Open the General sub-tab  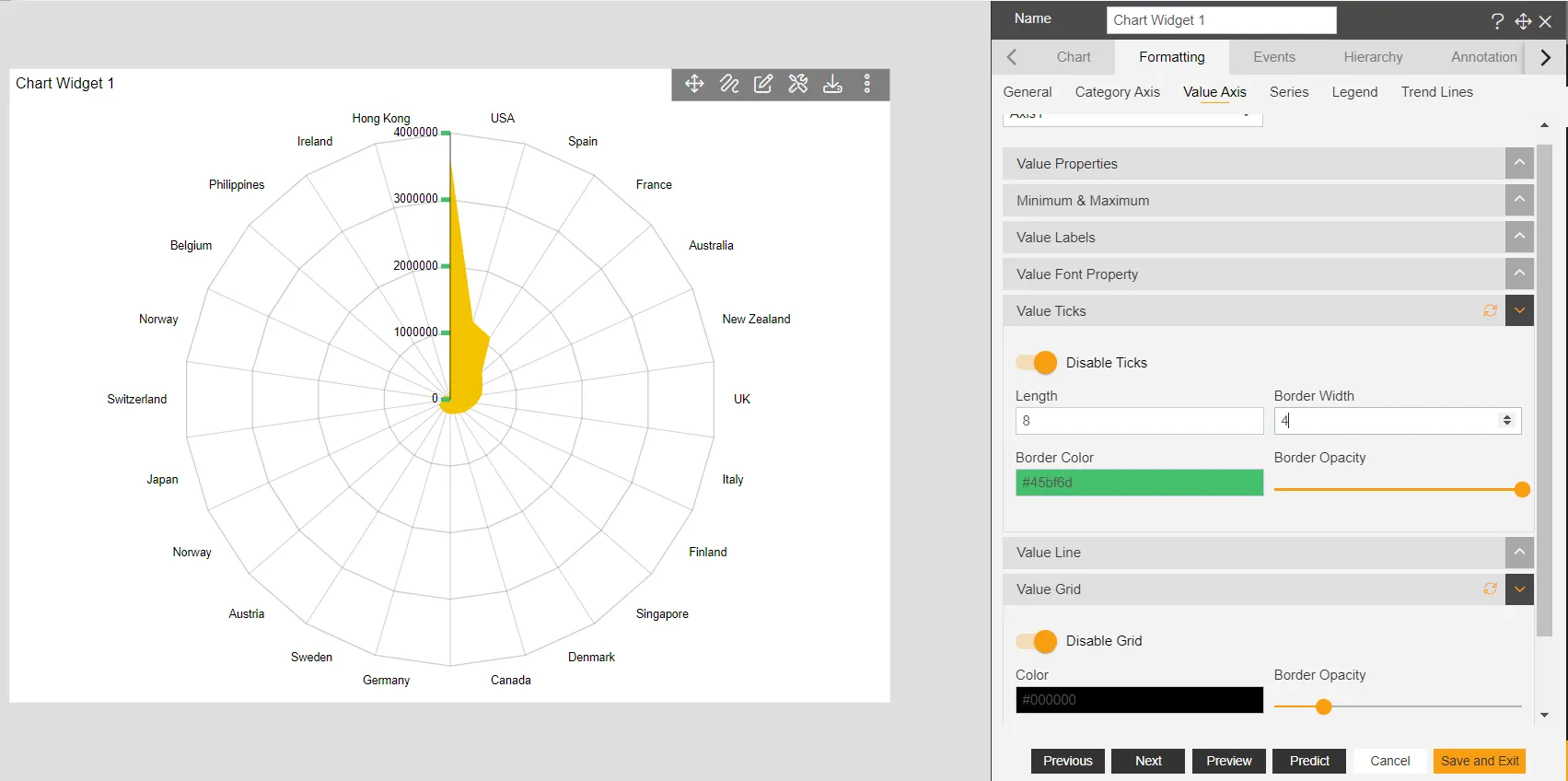click(1028, 92)
